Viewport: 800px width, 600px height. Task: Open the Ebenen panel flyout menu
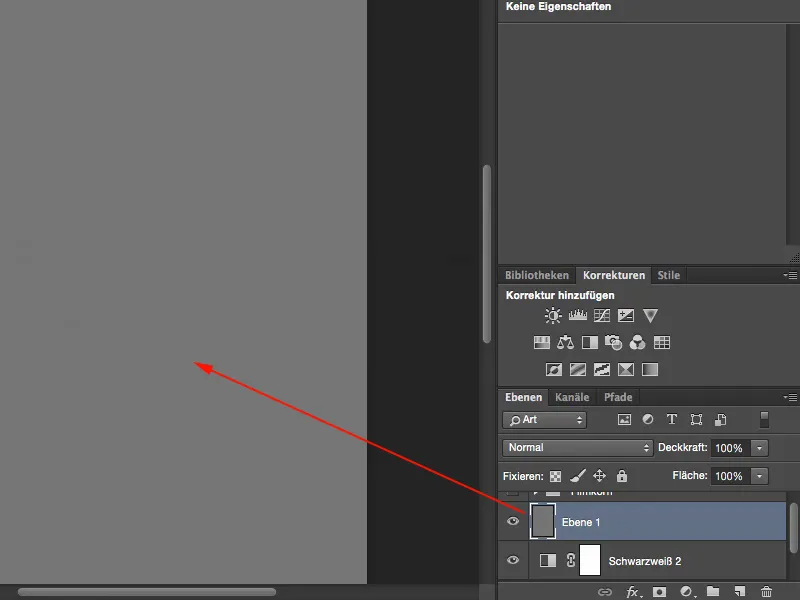pos(790,397)
